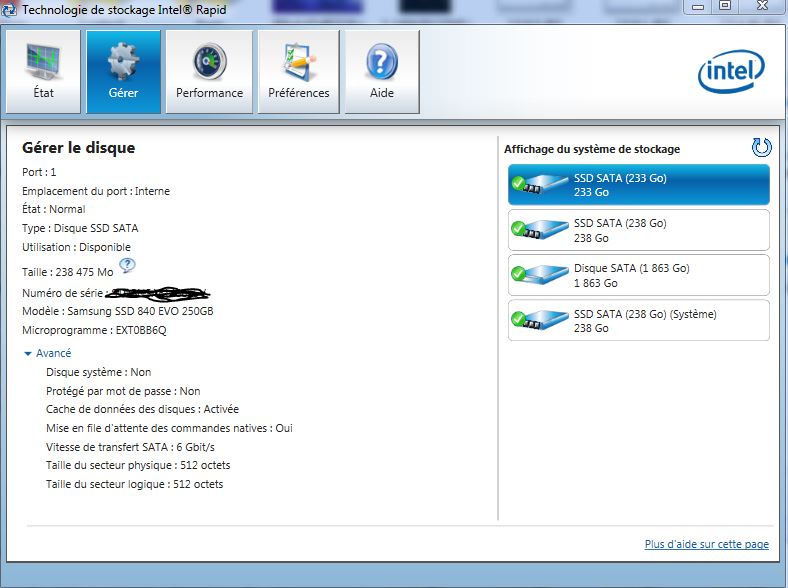Open the État status tab

(x=43, y=71)
